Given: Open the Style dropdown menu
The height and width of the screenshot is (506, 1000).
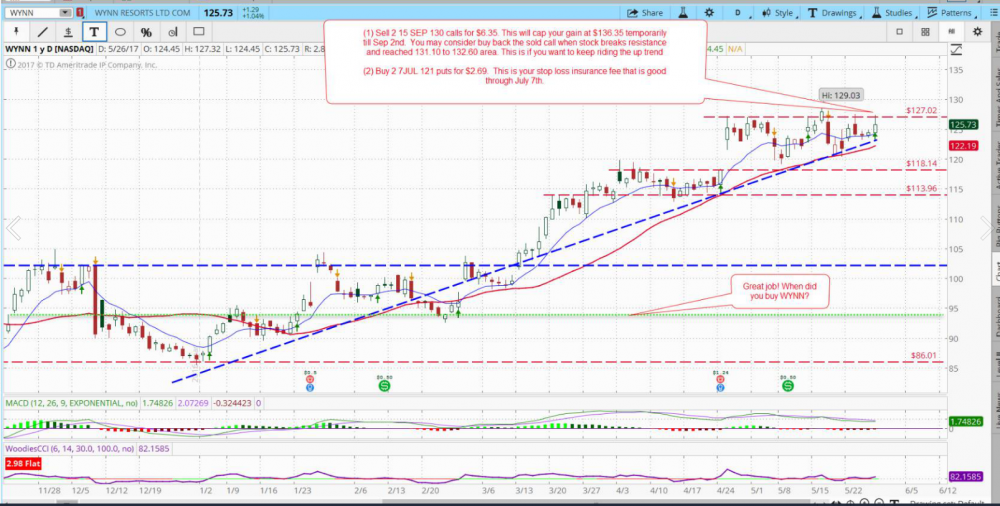Looking at the screenshot, I should coord(778,13).
